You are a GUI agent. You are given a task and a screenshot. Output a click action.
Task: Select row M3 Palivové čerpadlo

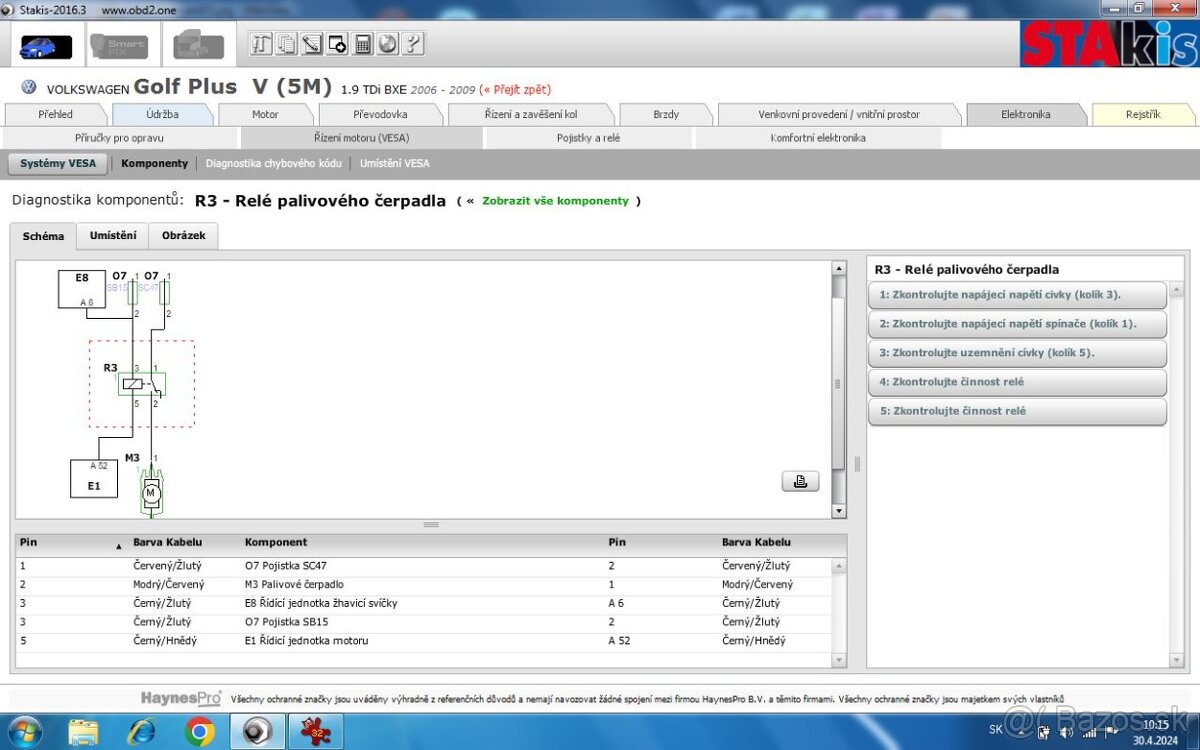click(423, 584)
